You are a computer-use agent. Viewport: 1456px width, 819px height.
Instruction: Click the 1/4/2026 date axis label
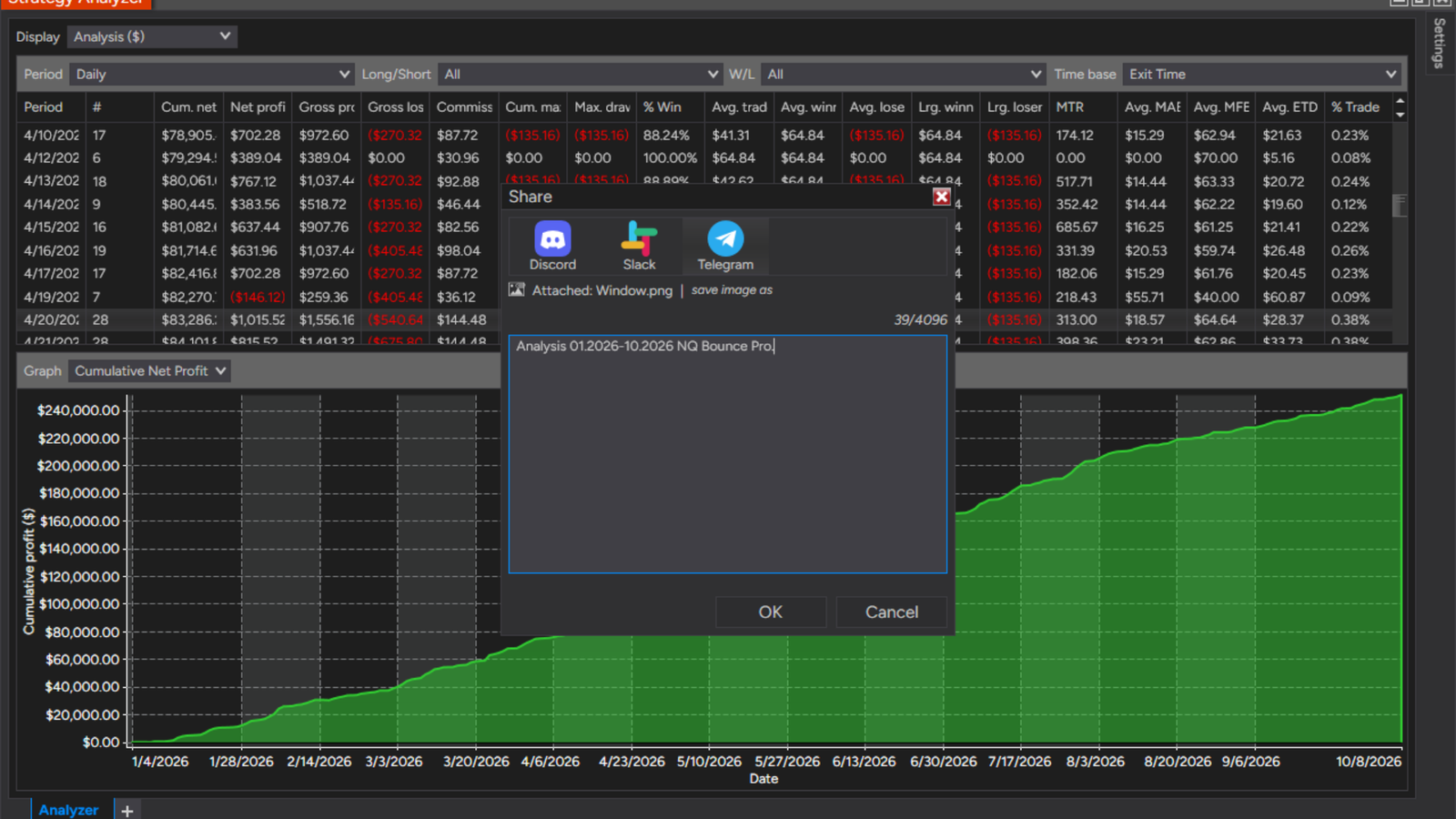pos(160,761)
